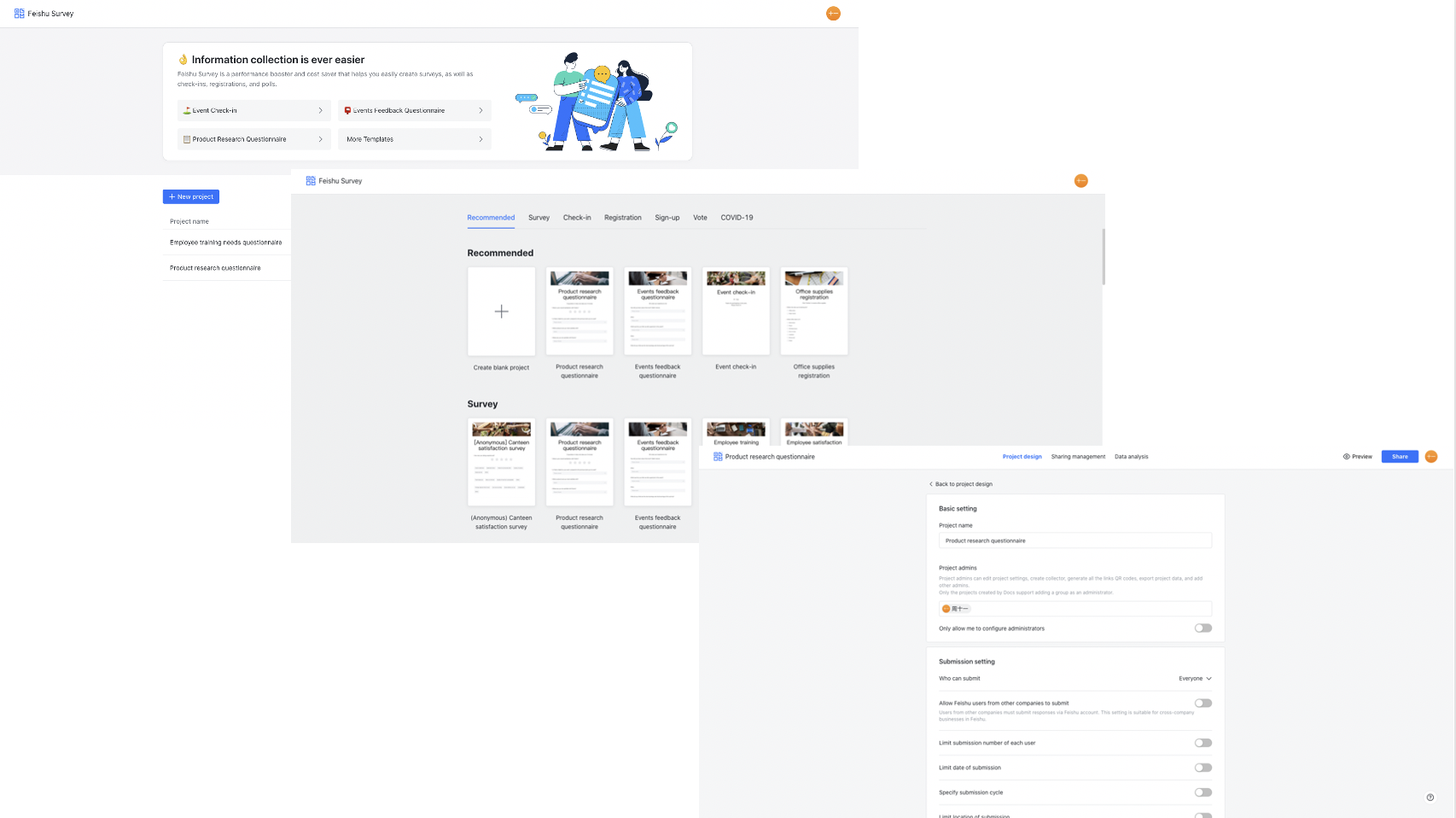Open the orange avatar in the top-right corner
The image size is (1456, 818).
[x=833, y=13]
